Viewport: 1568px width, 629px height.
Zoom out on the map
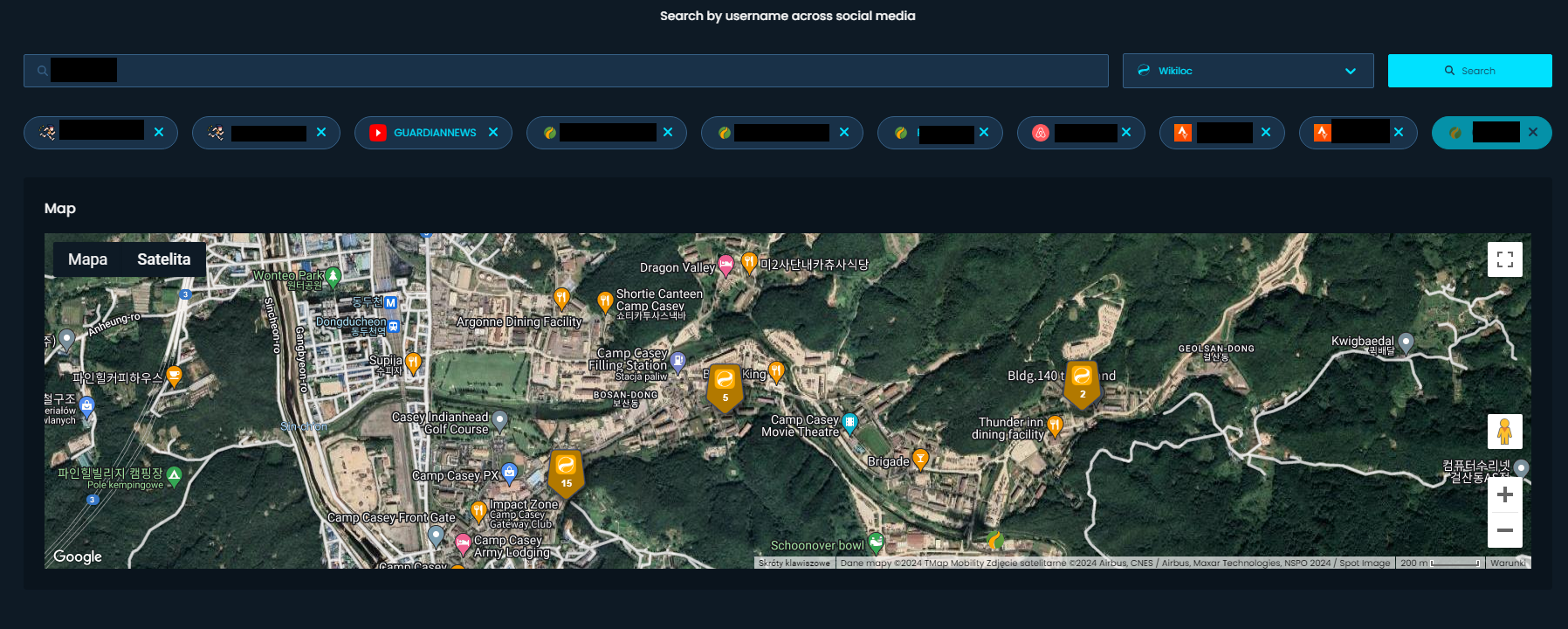click(1504, 530)
